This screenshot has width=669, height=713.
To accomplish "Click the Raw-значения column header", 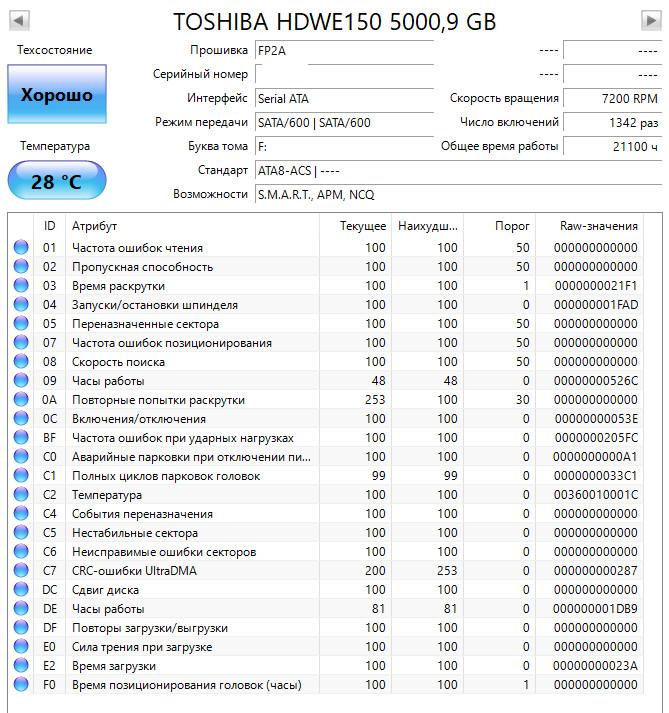I will [599, 226].
